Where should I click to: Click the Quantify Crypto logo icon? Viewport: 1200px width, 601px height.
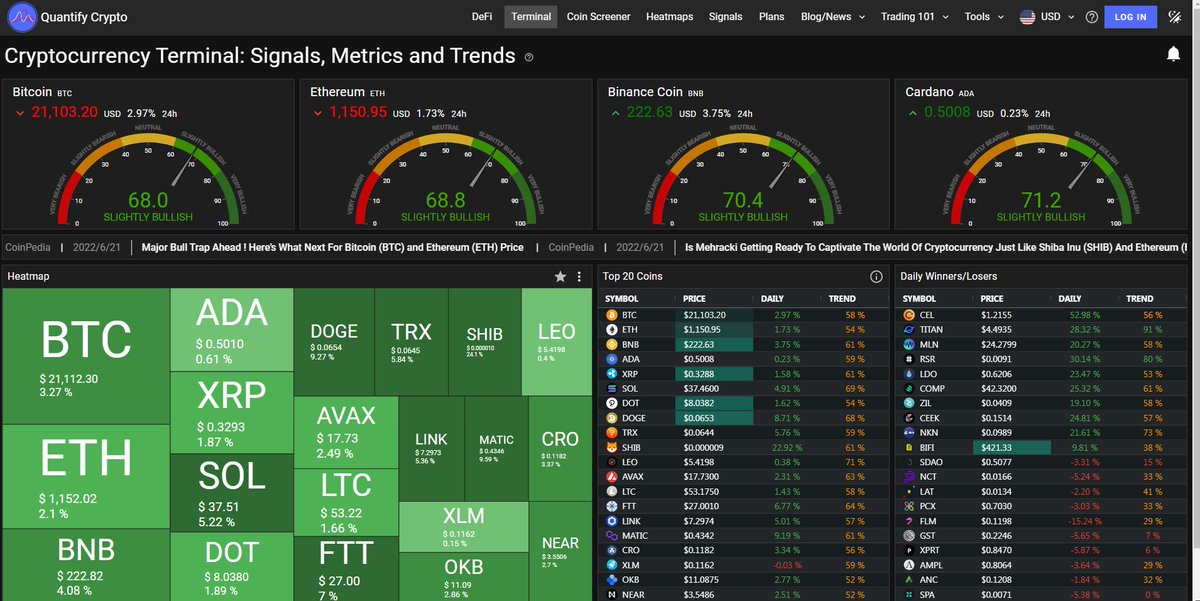click(x=21, y=16)
